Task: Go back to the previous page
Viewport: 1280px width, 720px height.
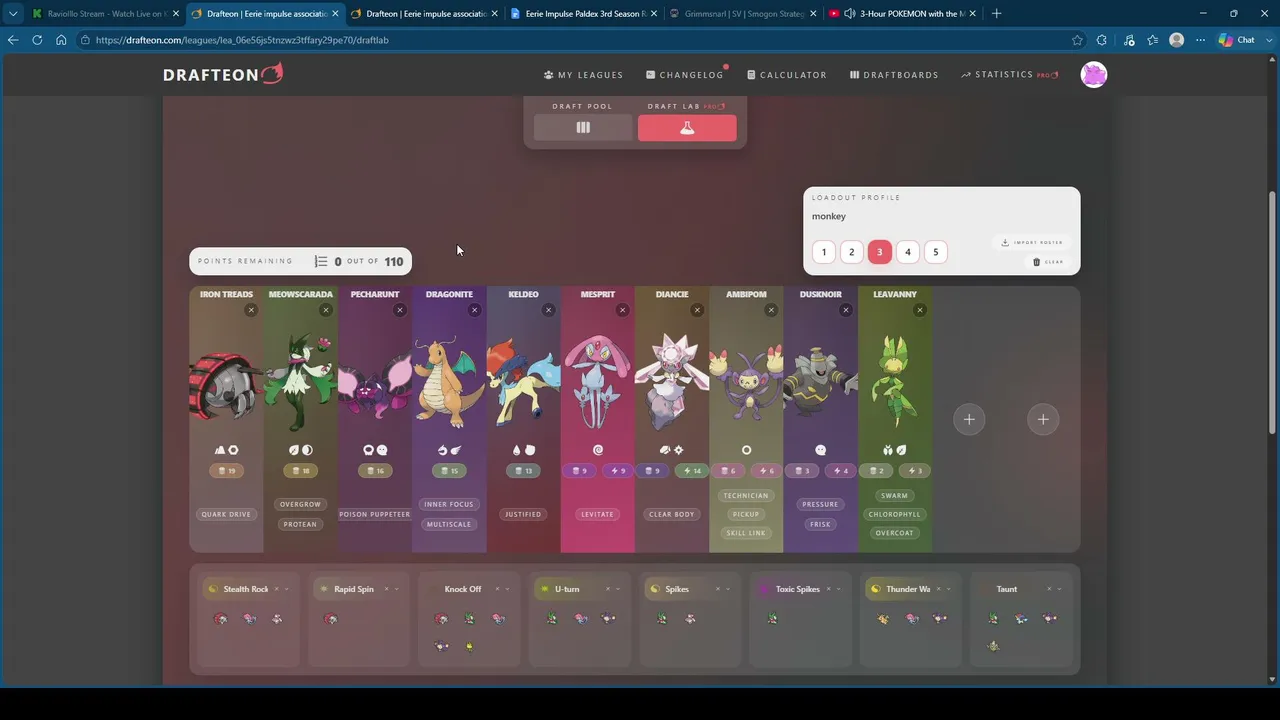Action: (x=13, y=40)
